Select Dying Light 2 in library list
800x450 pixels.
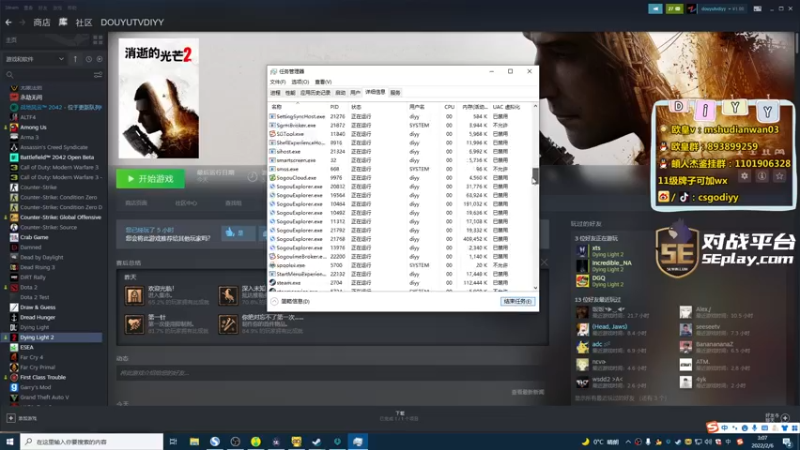pos(54,337)
